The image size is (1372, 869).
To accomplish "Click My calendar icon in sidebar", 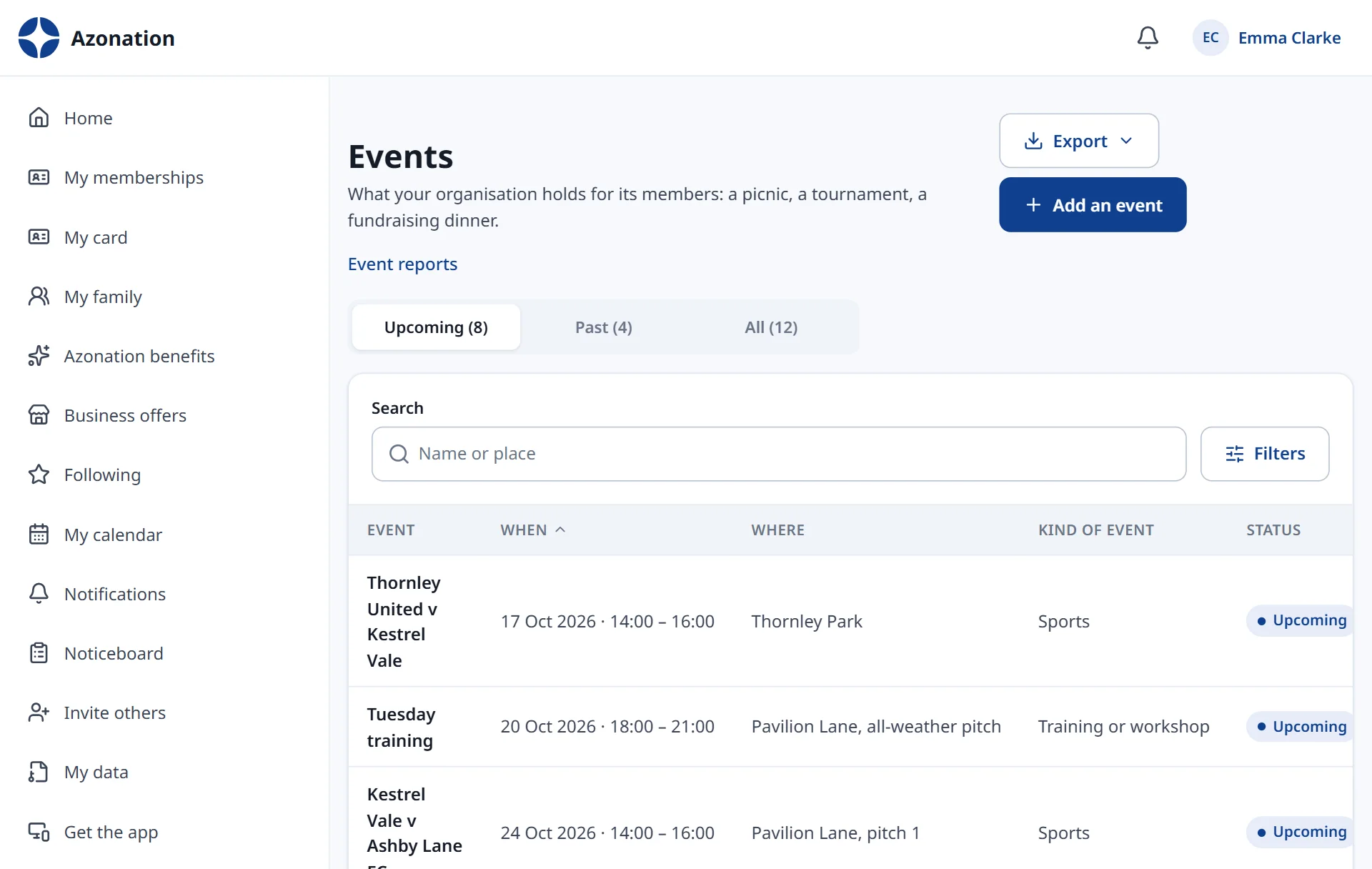I will tap(39, 535).
